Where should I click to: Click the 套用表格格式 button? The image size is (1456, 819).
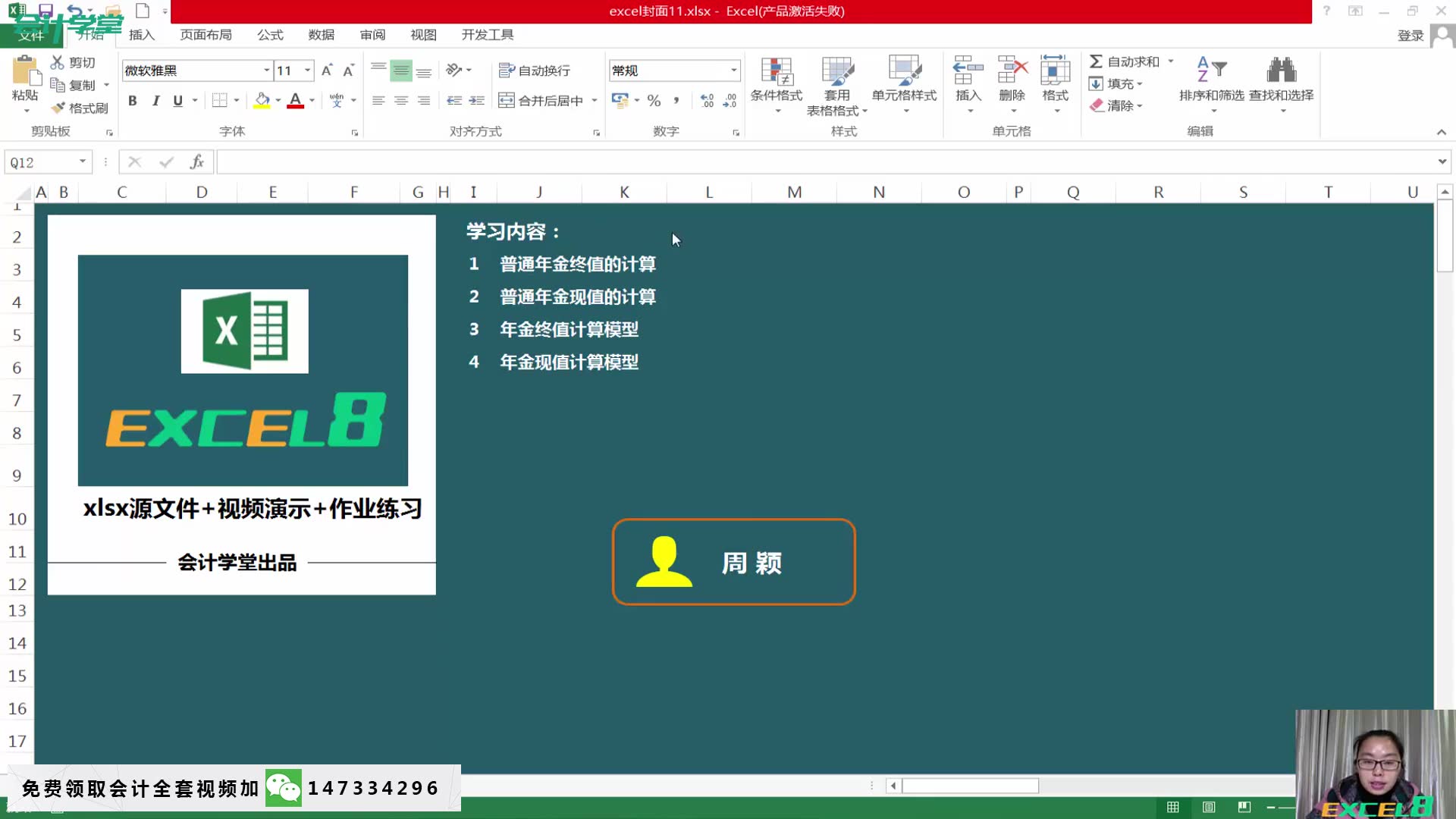click(837, 83)
